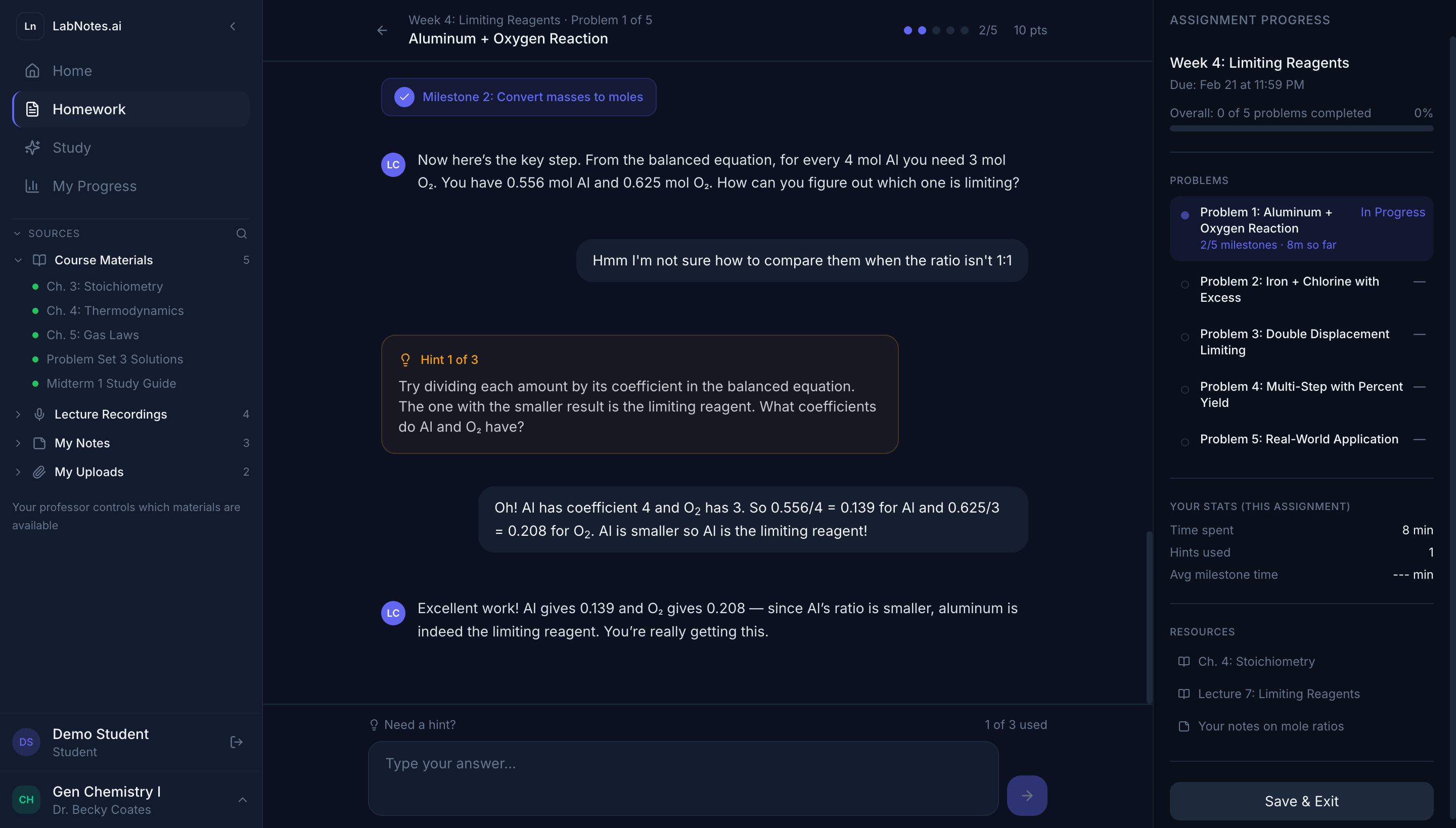Screen dimensions: 1456x828
Task: Switch to the Homework section
Action: 89,109
